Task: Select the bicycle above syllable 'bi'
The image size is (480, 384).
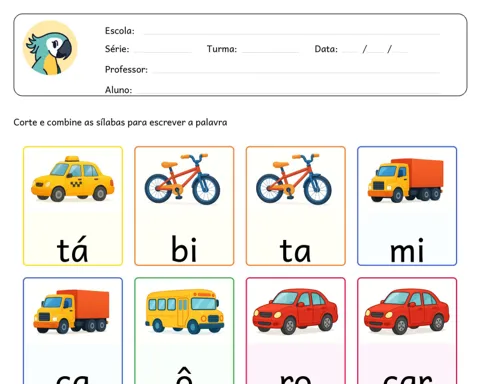Action: pyautogui.click(x=182, y=179)
